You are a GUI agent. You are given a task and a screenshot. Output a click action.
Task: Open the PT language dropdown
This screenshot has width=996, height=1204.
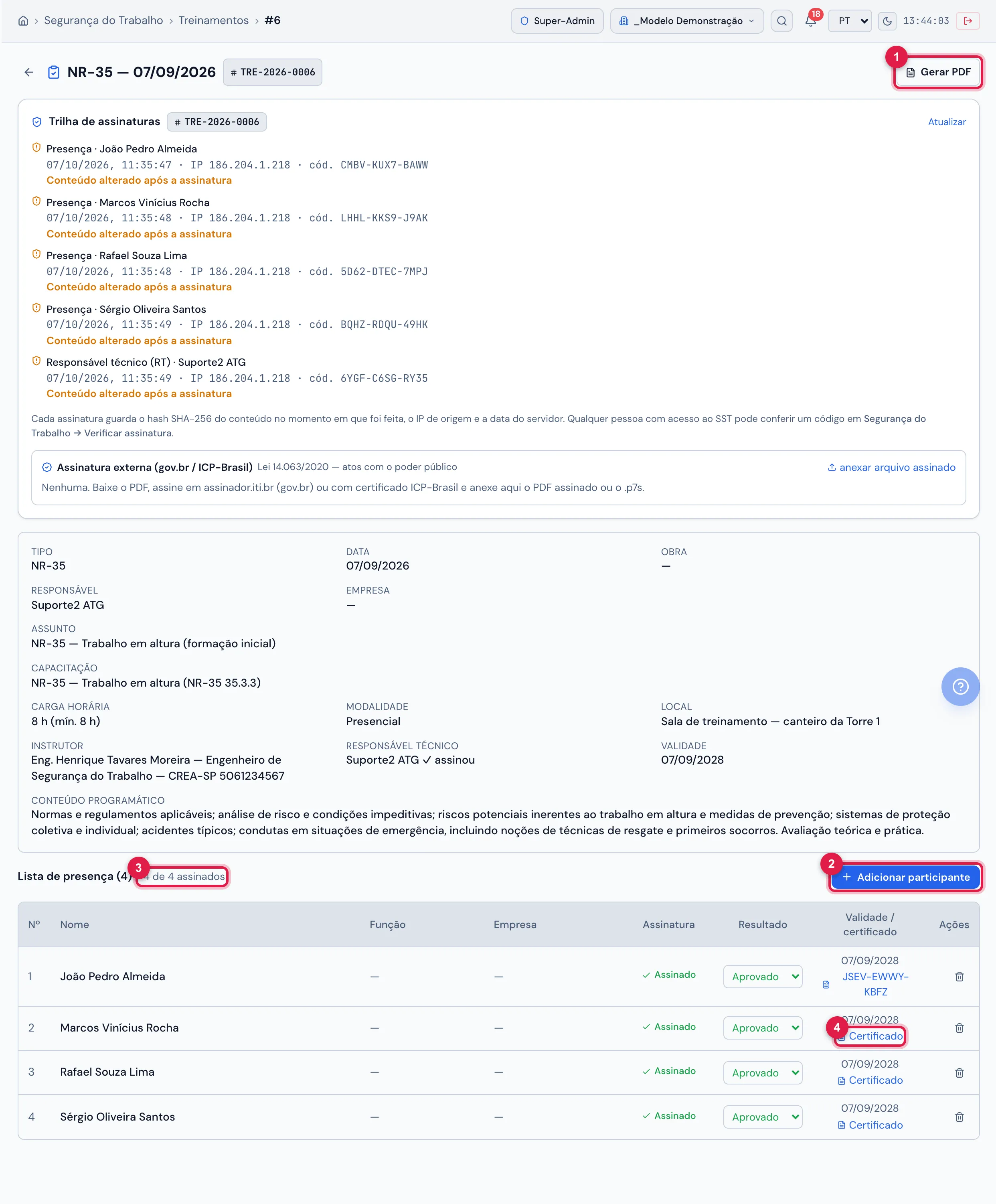[x=850, y=21]
